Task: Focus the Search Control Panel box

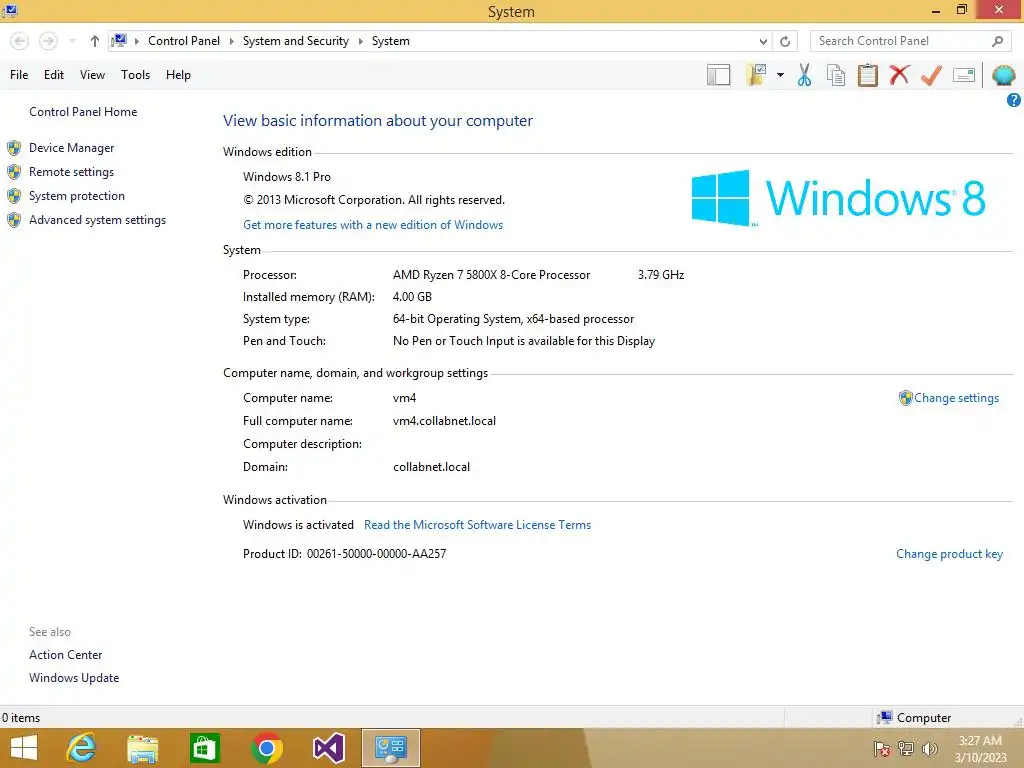Action: pos(908,40)
